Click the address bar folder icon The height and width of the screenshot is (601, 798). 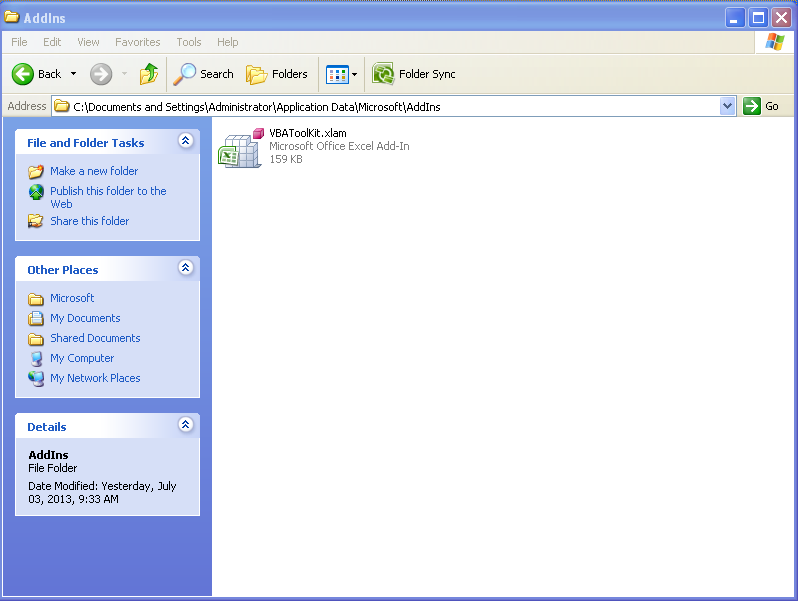coord(62,106)
